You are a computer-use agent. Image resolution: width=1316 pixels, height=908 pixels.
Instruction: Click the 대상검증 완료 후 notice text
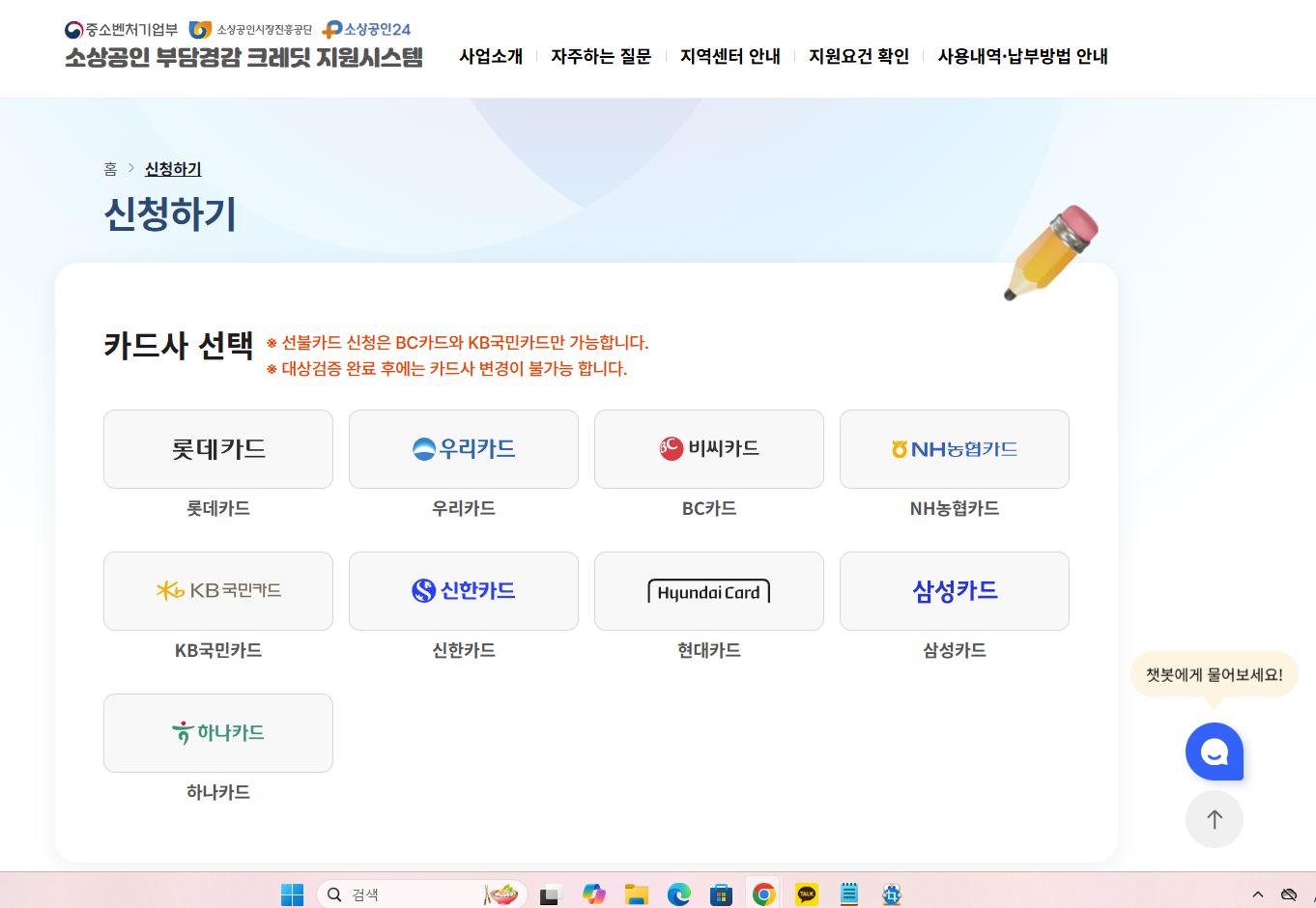click(447, 369)
